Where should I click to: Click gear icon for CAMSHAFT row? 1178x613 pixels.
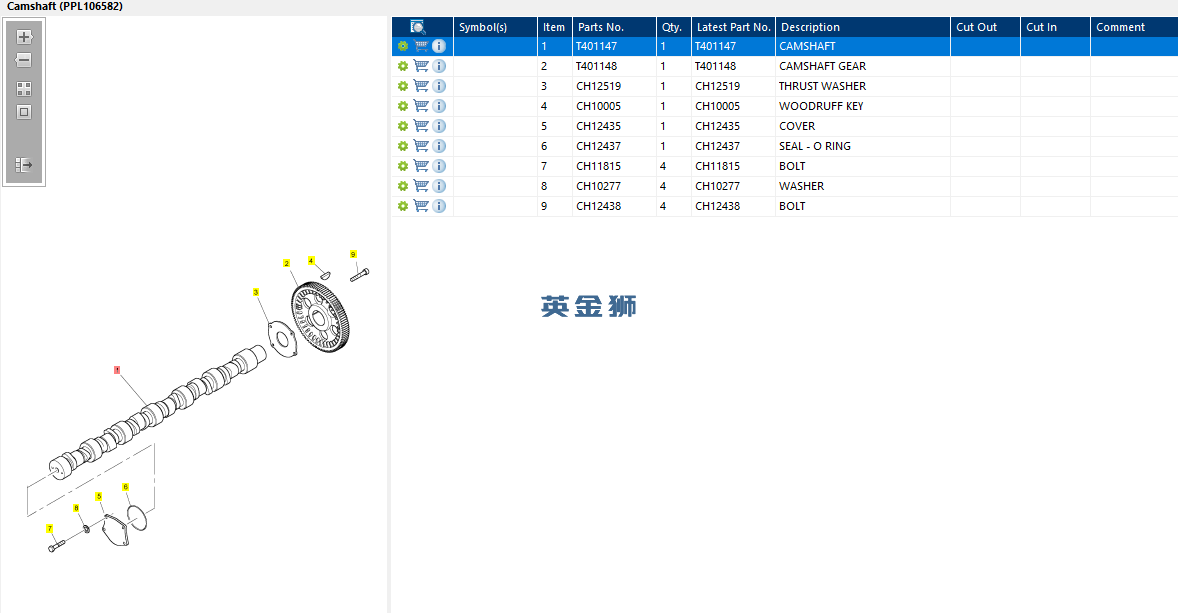(x=403, y=46)
